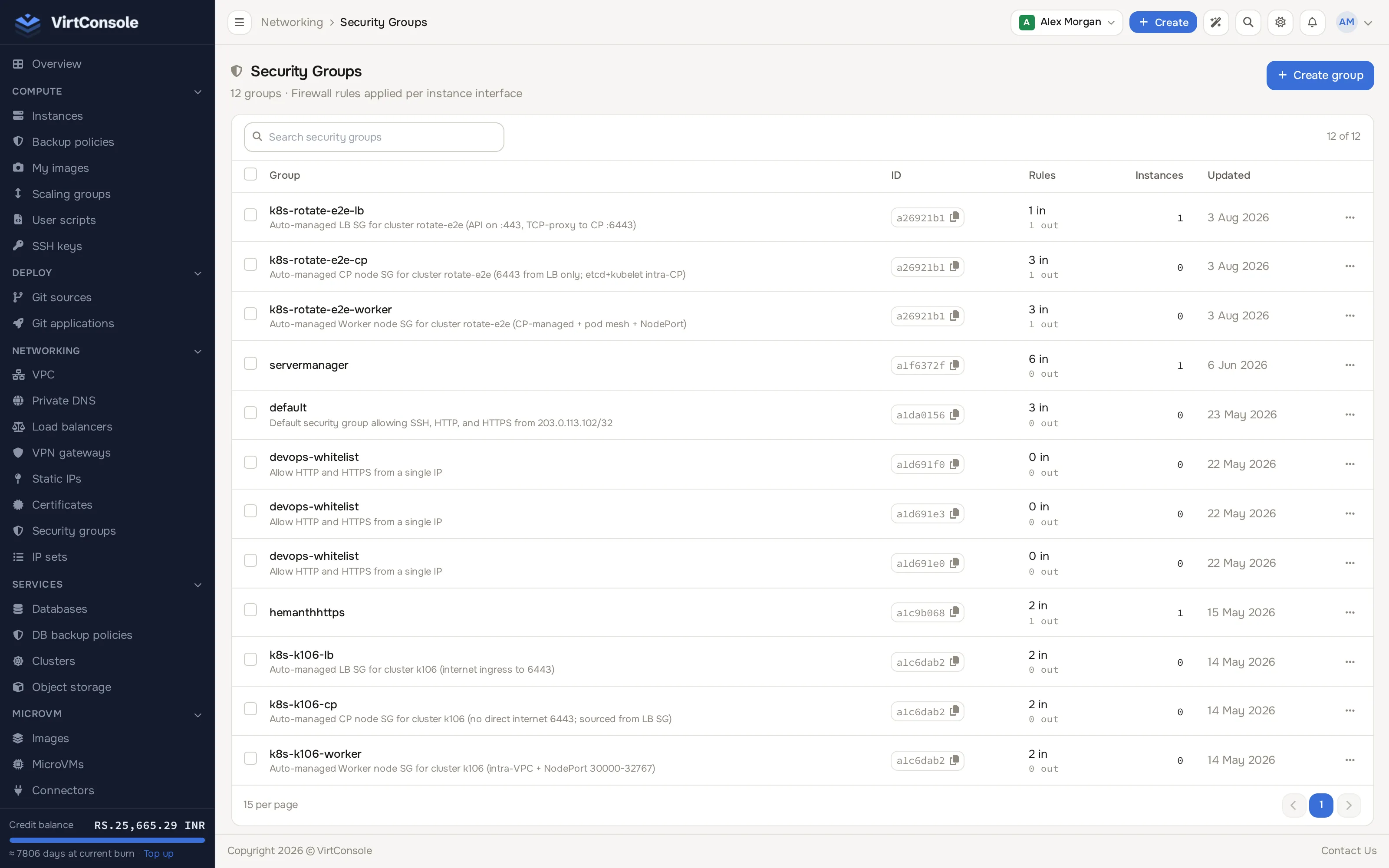Click the Create group button
The height and width of the screenshot is (868, 1389).
[x=1320, y=75]
